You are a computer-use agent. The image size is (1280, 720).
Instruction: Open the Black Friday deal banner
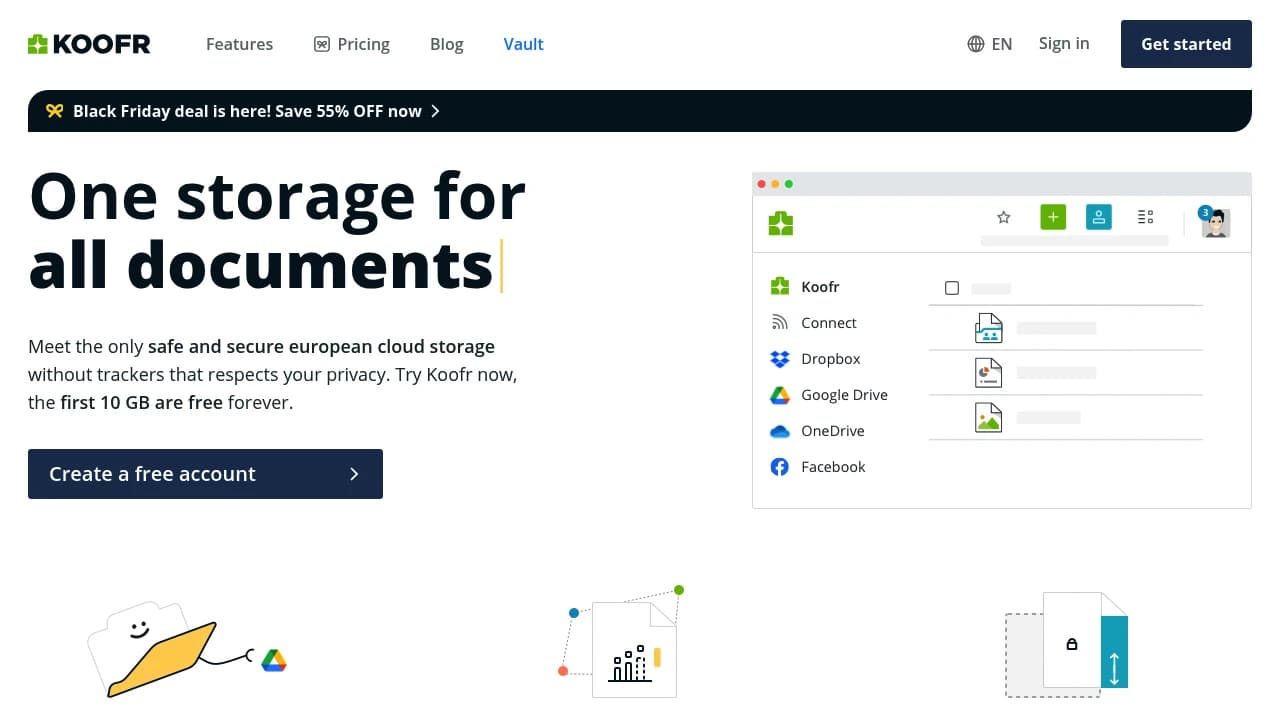[x=640, y=111]
